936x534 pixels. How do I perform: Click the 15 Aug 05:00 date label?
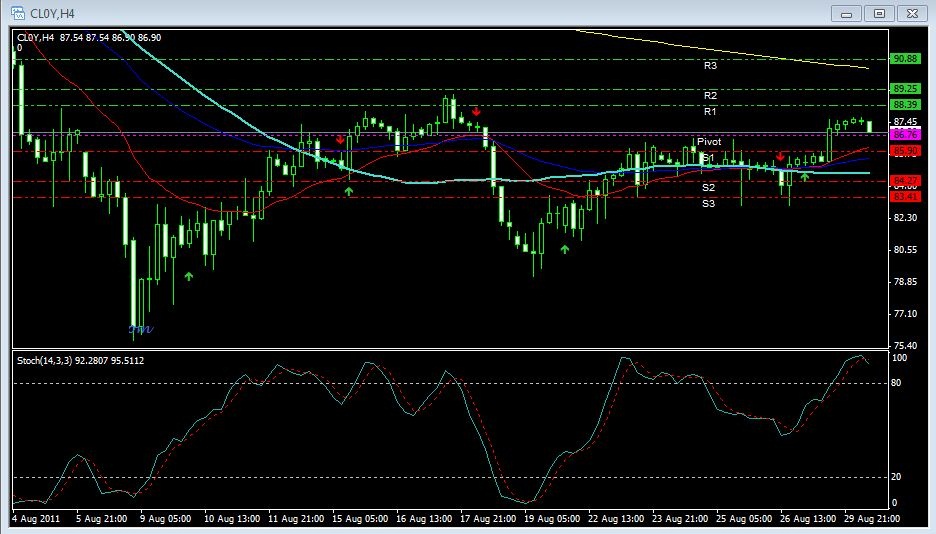360,518
